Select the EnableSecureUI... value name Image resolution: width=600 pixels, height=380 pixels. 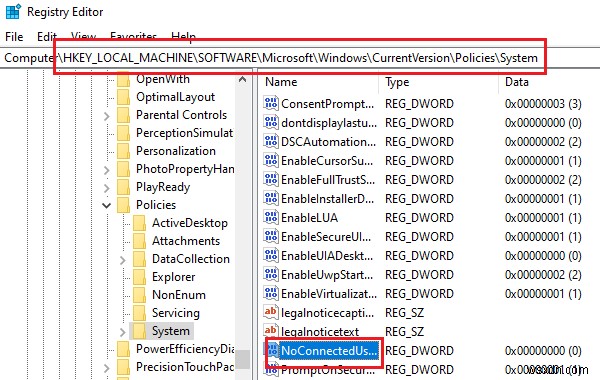click(x=326, y=236)
